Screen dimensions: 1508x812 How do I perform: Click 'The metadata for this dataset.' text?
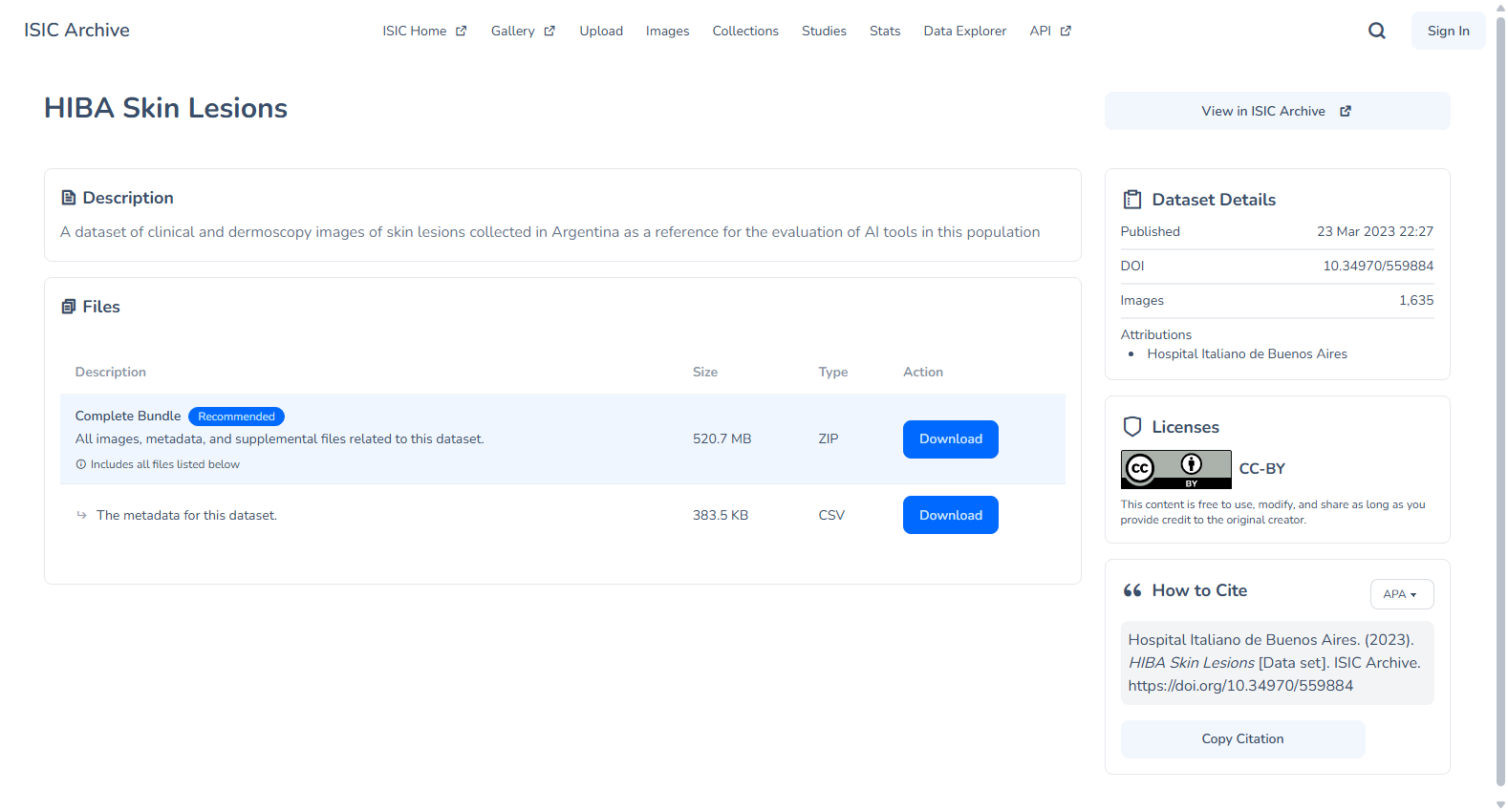coord(186,515)
